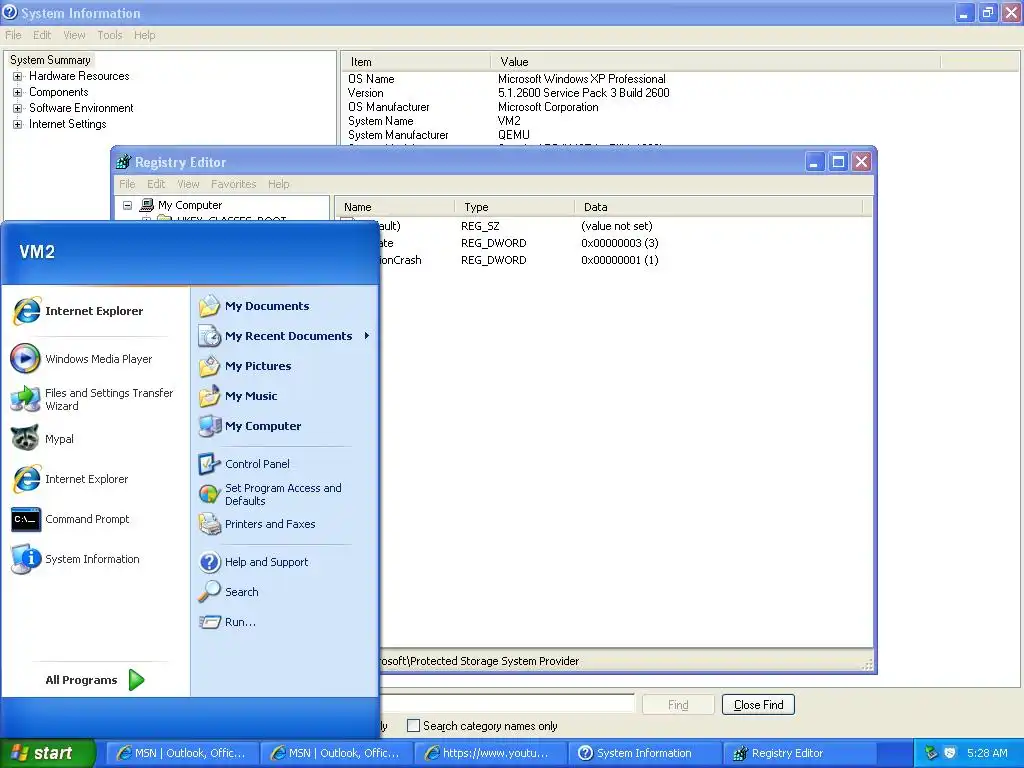This screenshot has width=1024, height=768.
Task: Click the security shield tray icon
Action: point(950,753)
